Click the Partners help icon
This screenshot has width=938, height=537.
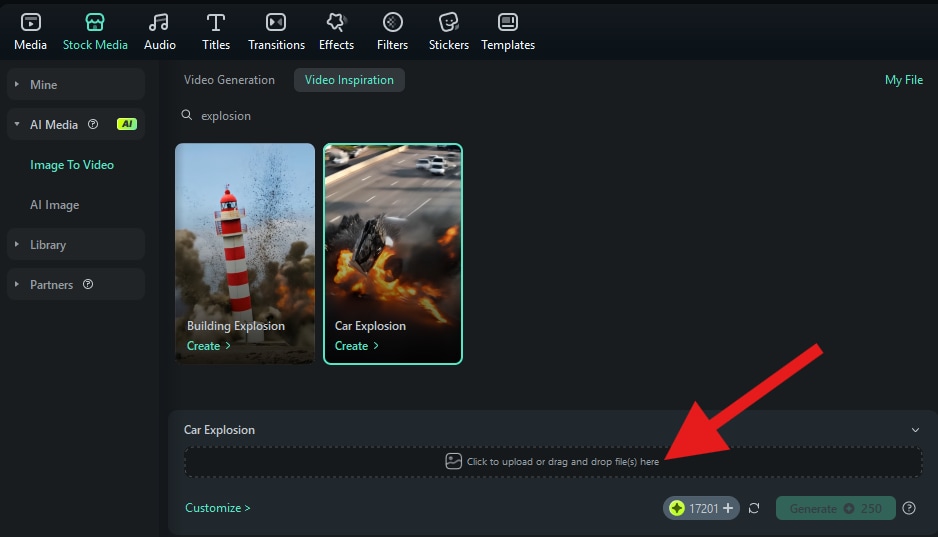tap(88, 284)
